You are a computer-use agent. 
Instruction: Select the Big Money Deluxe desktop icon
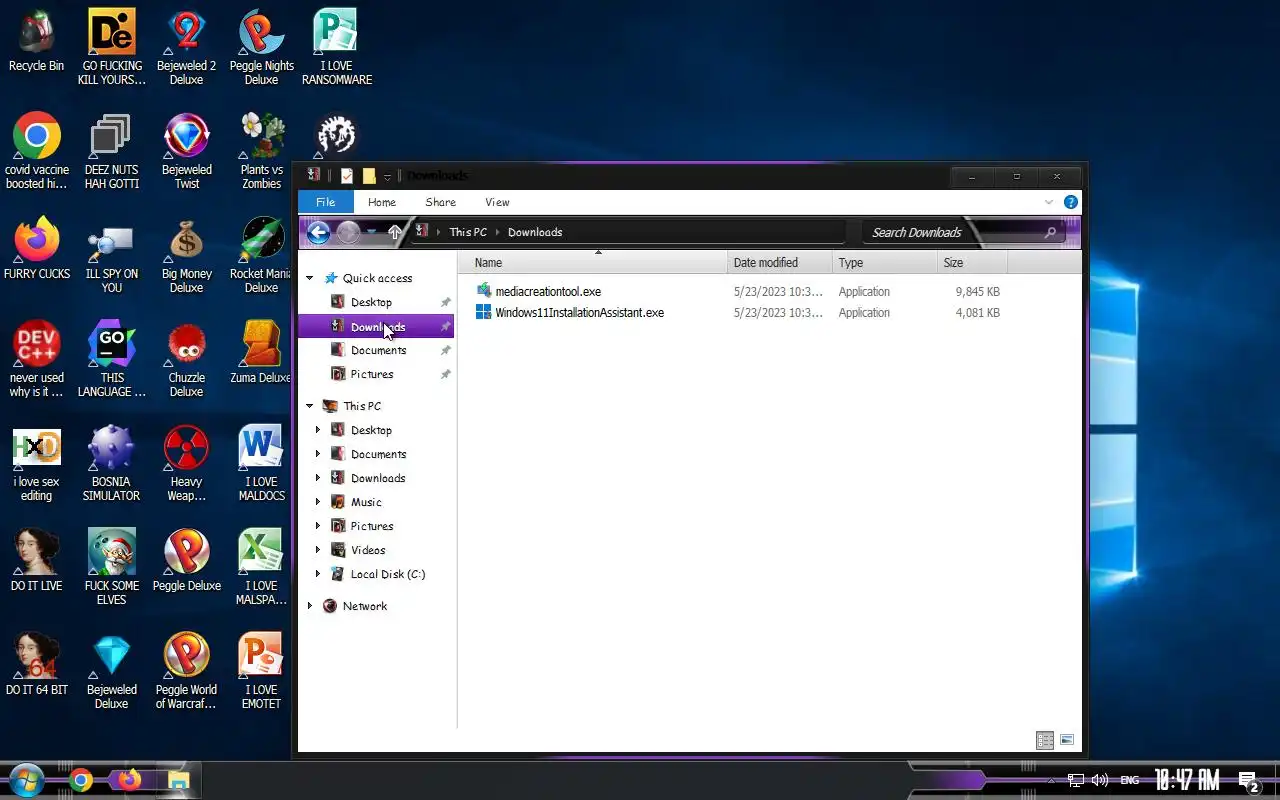click(x=186, y=256)
